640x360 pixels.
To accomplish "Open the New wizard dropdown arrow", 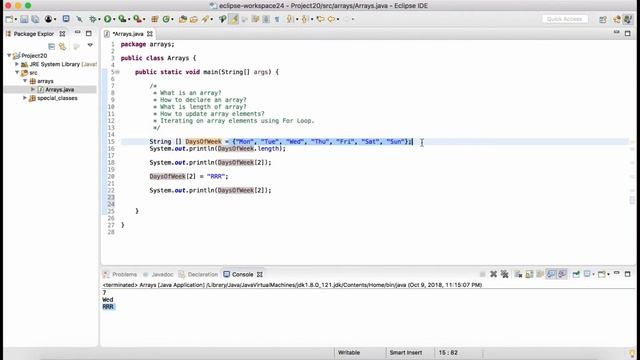I will coord(16,19).
